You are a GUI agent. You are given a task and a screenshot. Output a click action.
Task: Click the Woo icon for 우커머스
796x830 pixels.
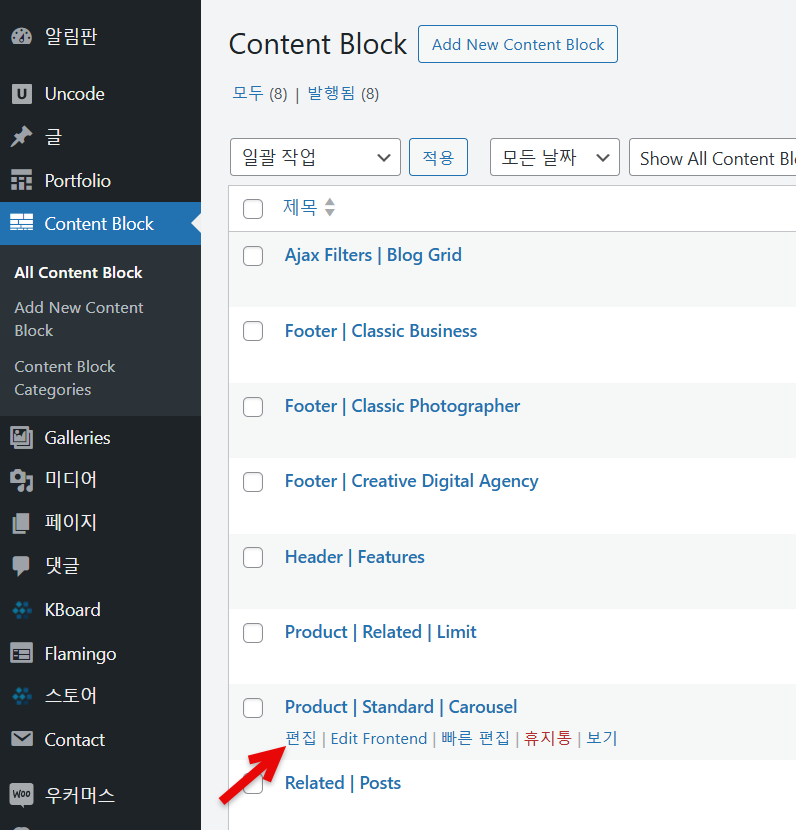22,795
